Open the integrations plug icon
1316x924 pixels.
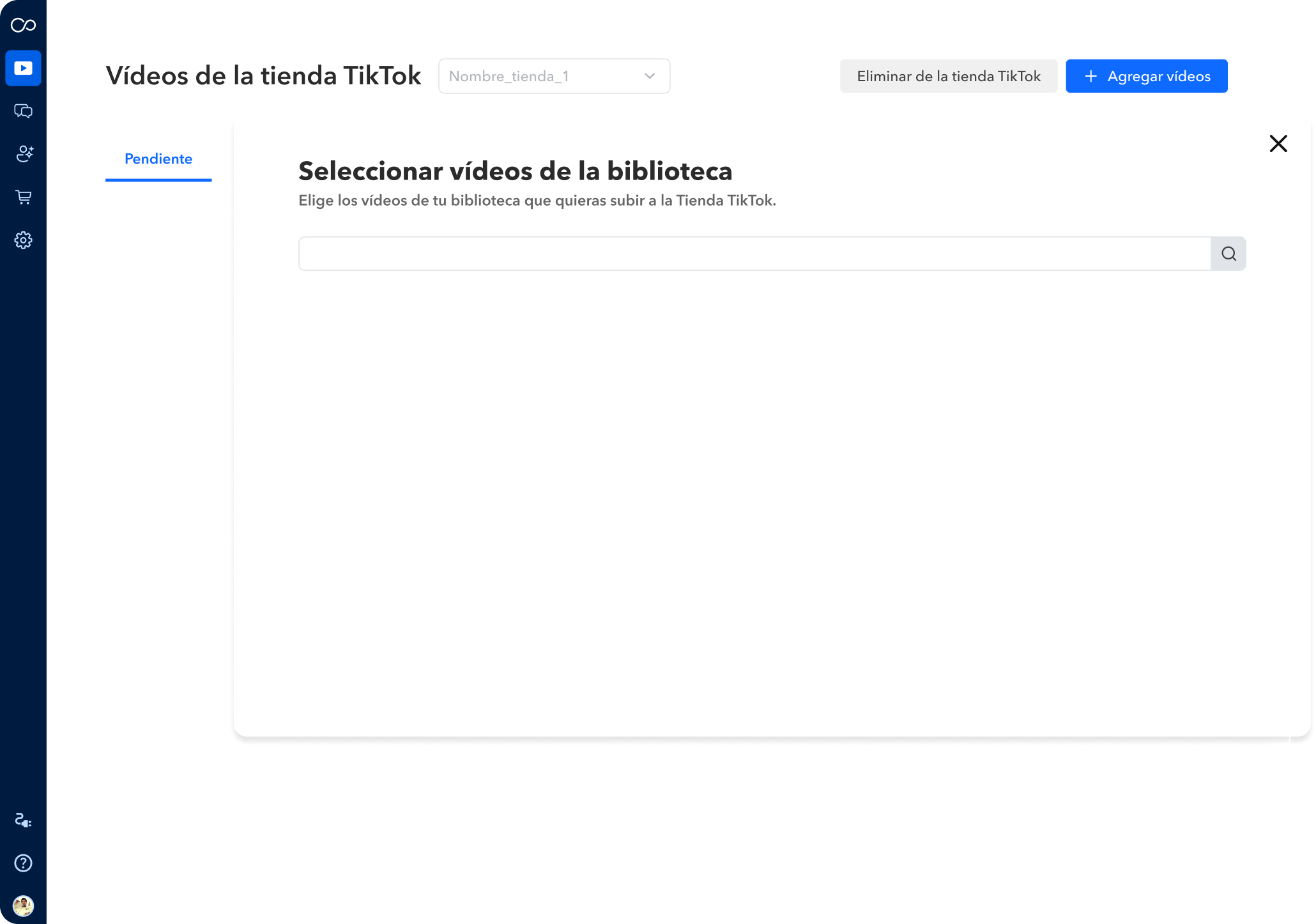(x=23, y=820)
